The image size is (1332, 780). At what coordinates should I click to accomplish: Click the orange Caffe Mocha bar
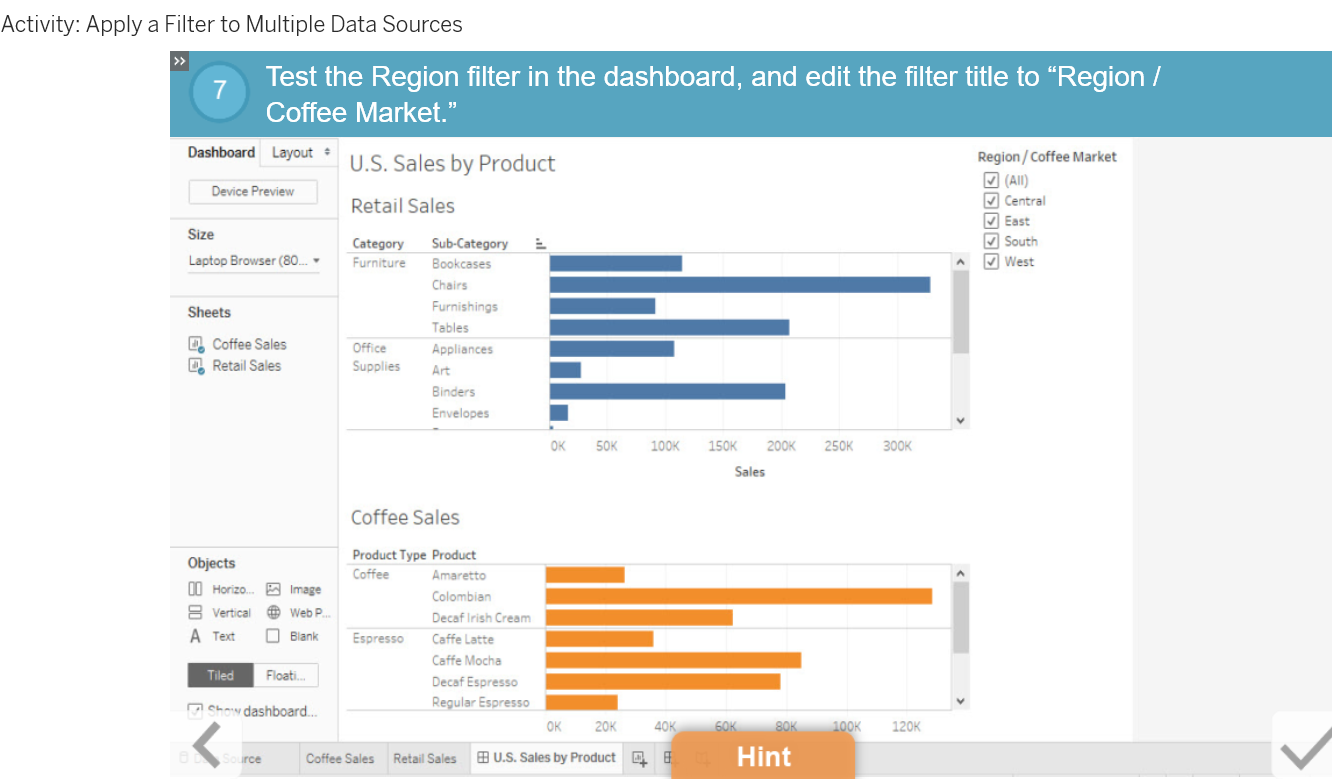pos(673,660)
